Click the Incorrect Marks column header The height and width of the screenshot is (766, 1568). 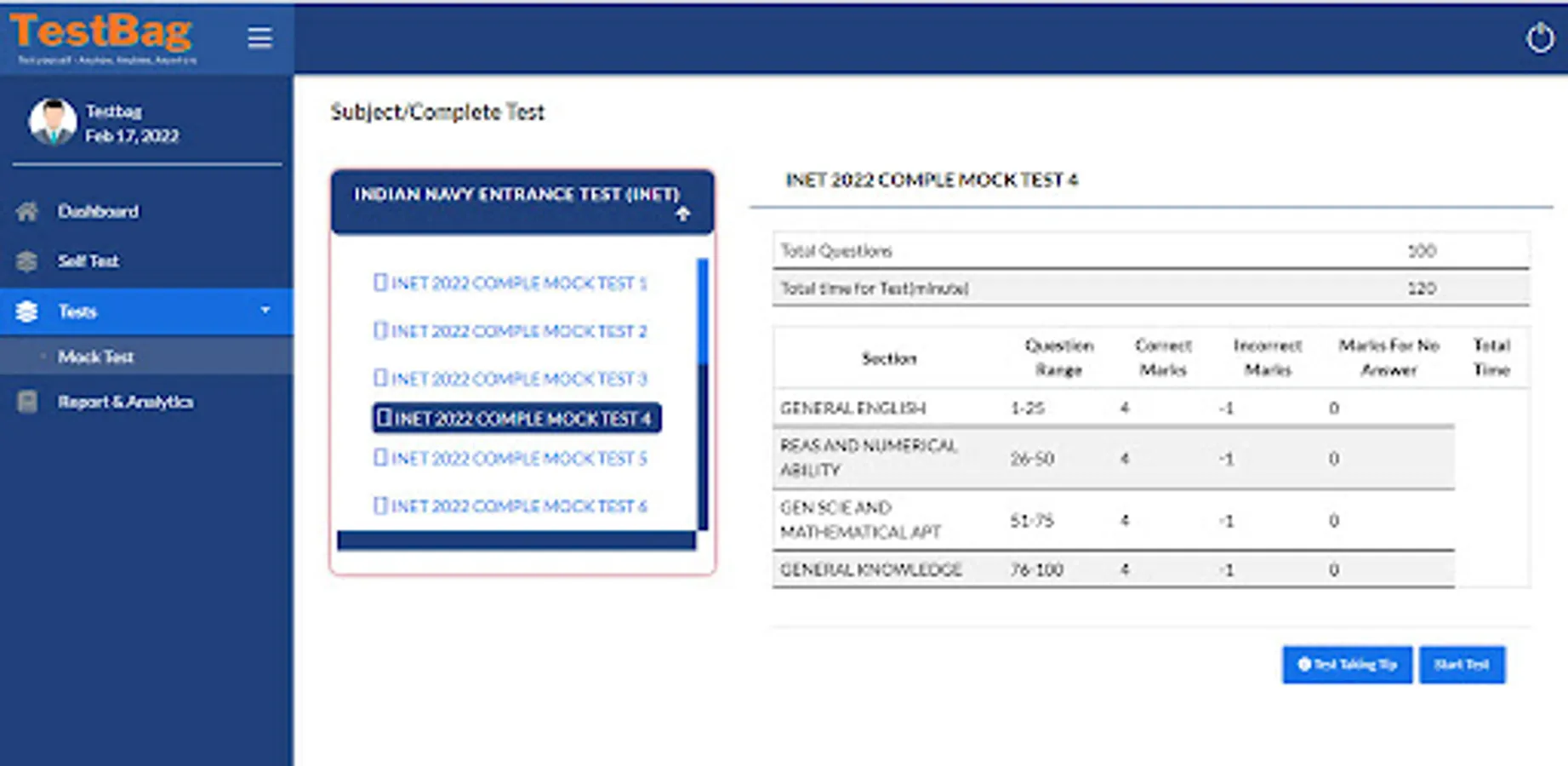click(x=1268, y=357)
